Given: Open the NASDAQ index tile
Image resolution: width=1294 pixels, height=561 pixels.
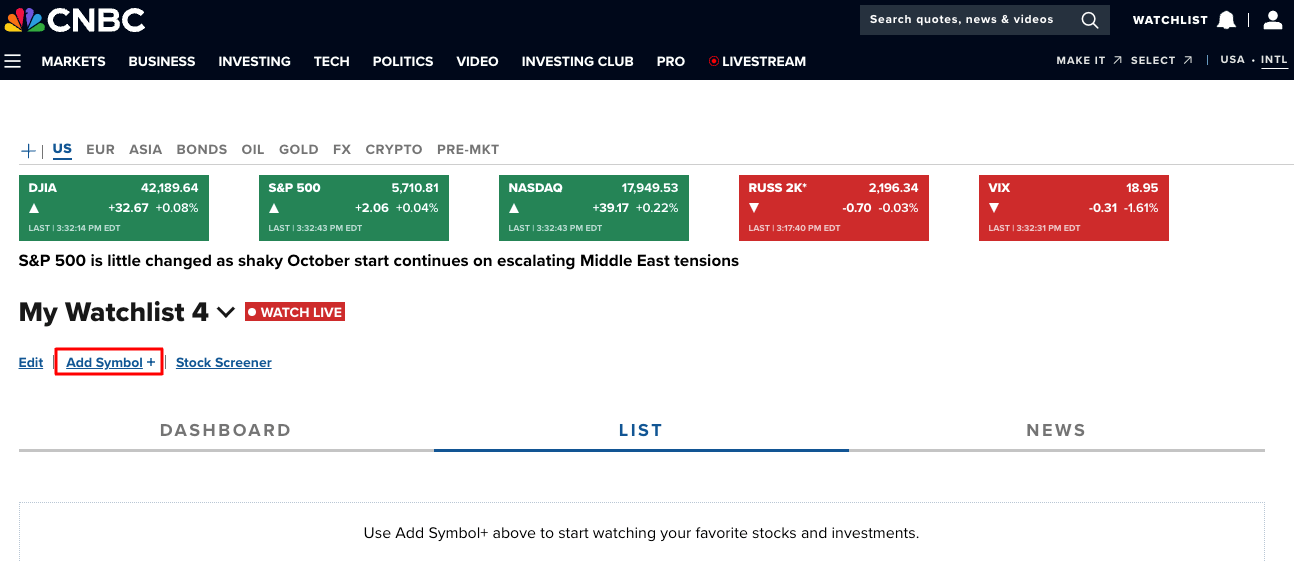Looking at the screenshot, I should pyautogui.click(x=593, y=208).
